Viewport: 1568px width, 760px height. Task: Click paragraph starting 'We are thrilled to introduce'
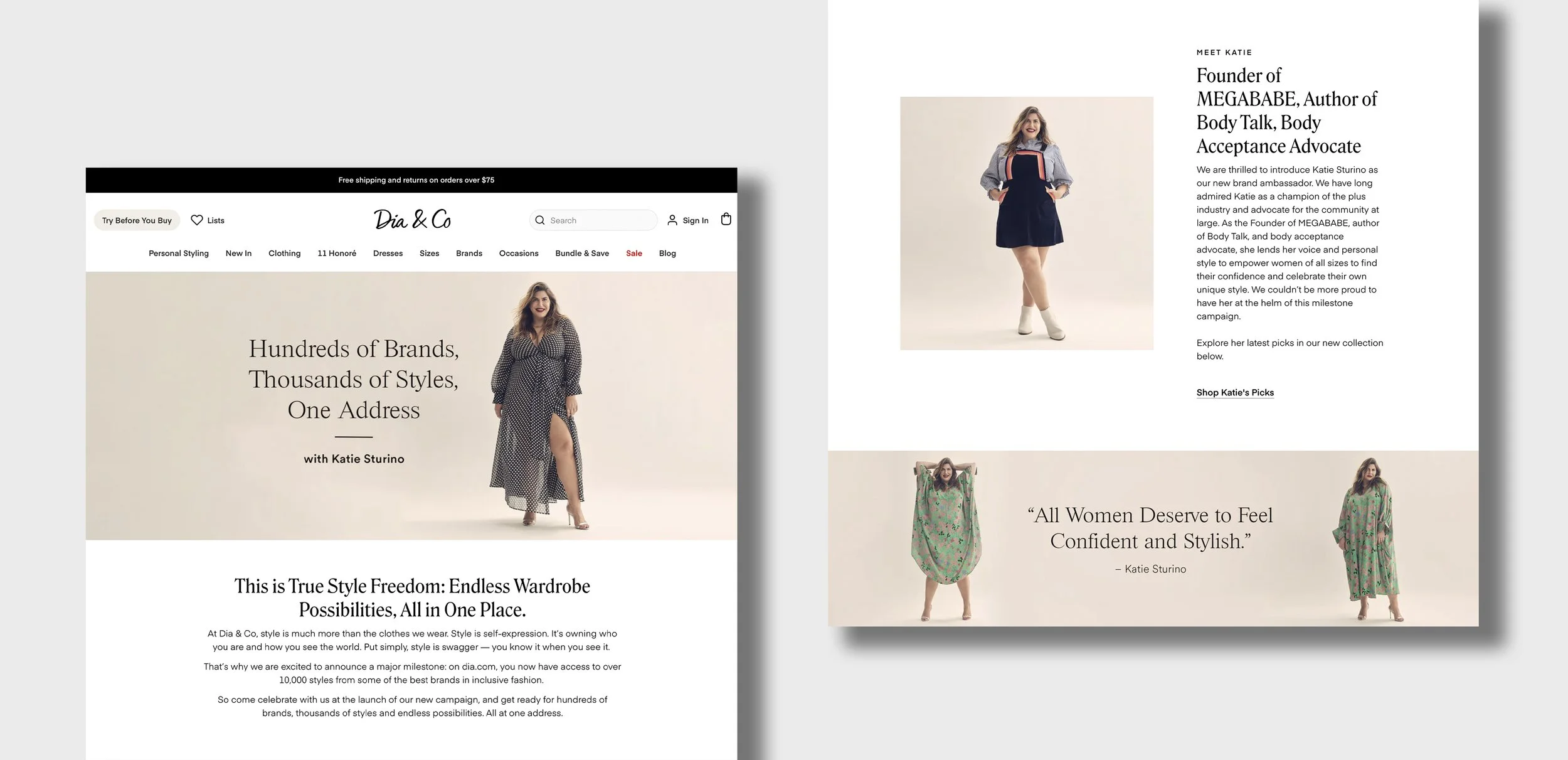[x=1288, y=243]
